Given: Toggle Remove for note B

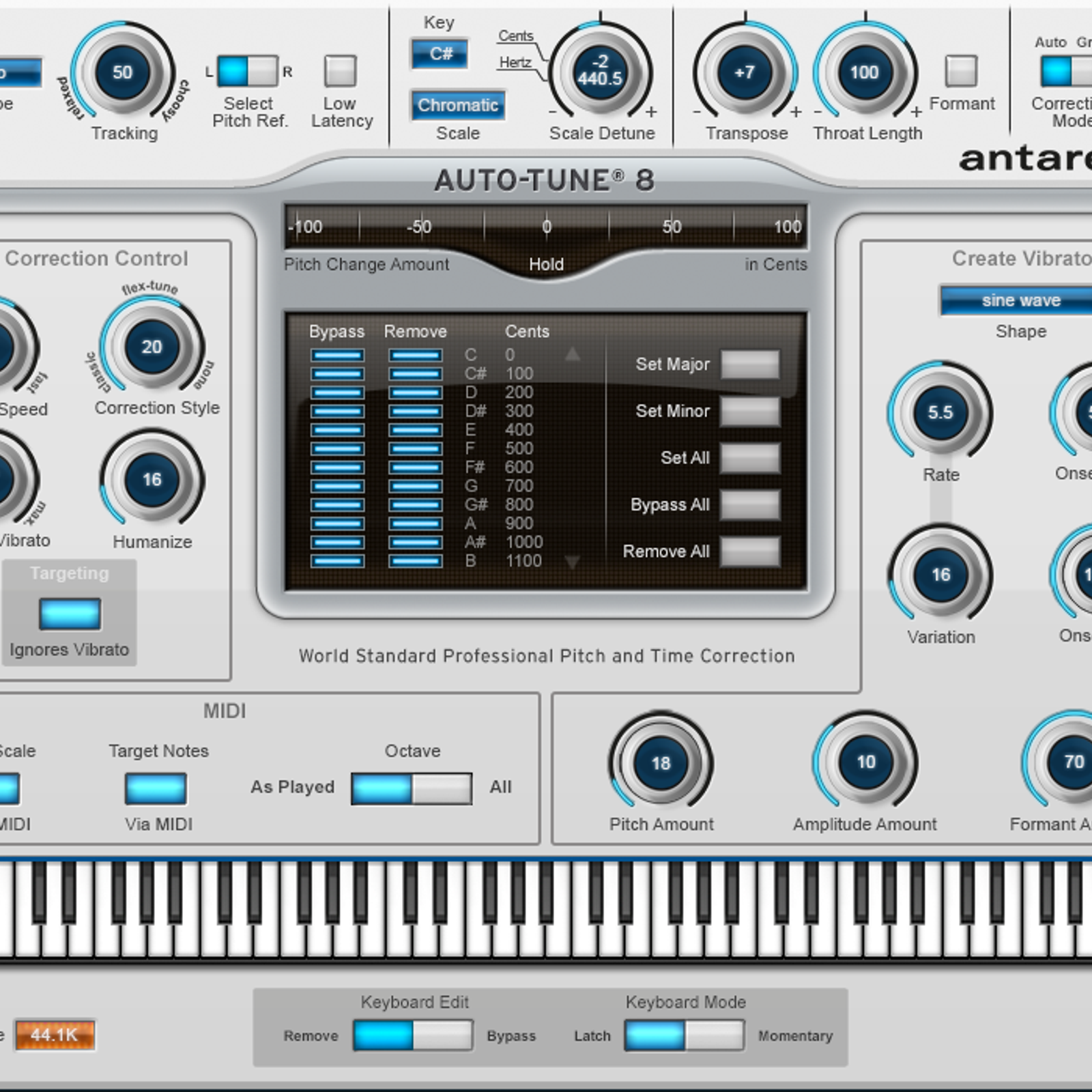Looking at the screenshot, I should pyautogui.click(x=415, y=561).
